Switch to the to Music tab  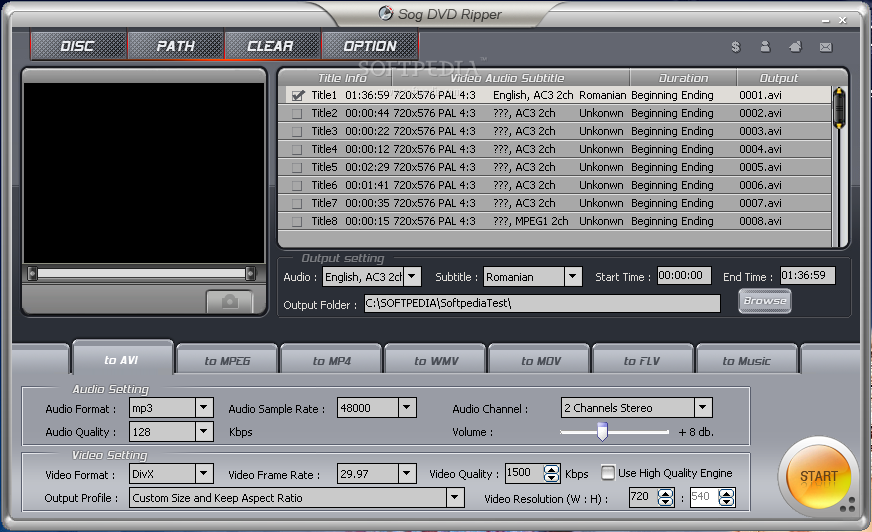[746, 361]
